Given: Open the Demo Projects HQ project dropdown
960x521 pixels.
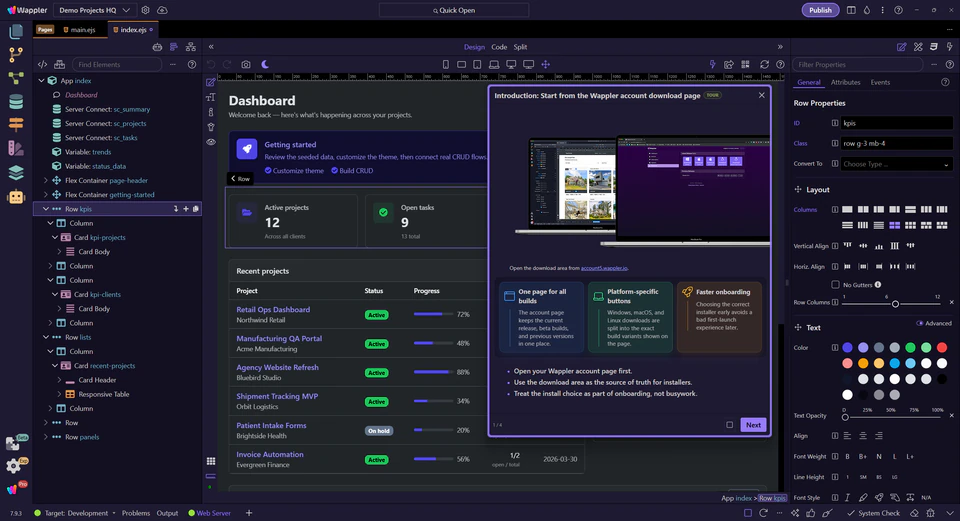Looking at the screenshot, I should point(94,10).
